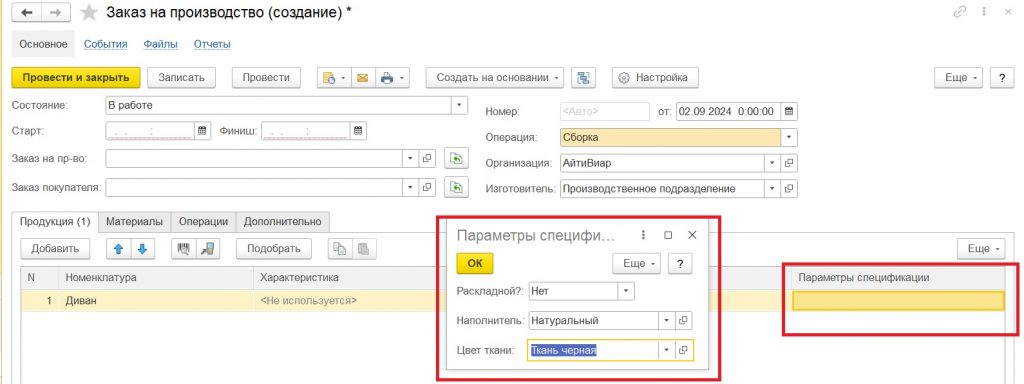
Task: Select the Продукция (1) tab
Action: point(56,221)
